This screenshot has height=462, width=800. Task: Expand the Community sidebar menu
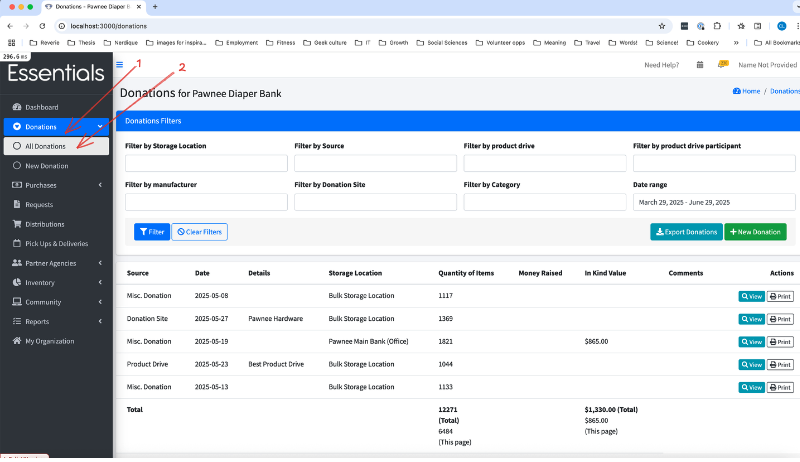(x=56, y=302)
